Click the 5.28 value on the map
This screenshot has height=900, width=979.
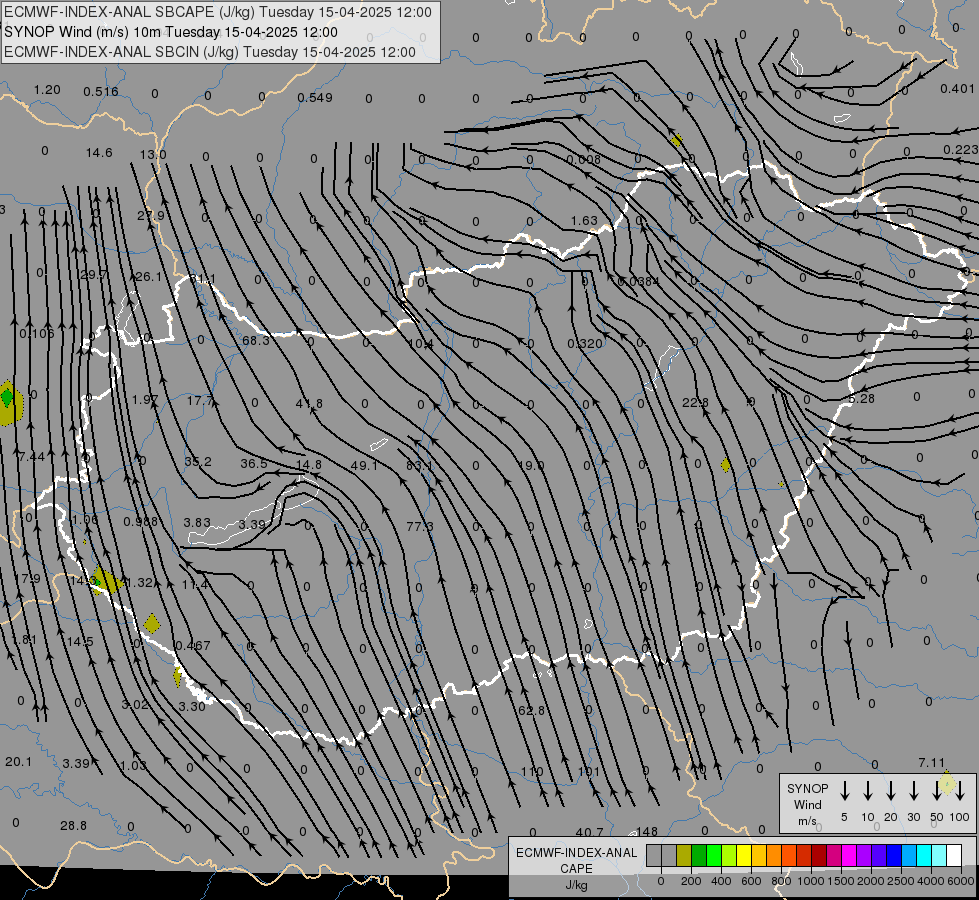(x=862, y=398)
